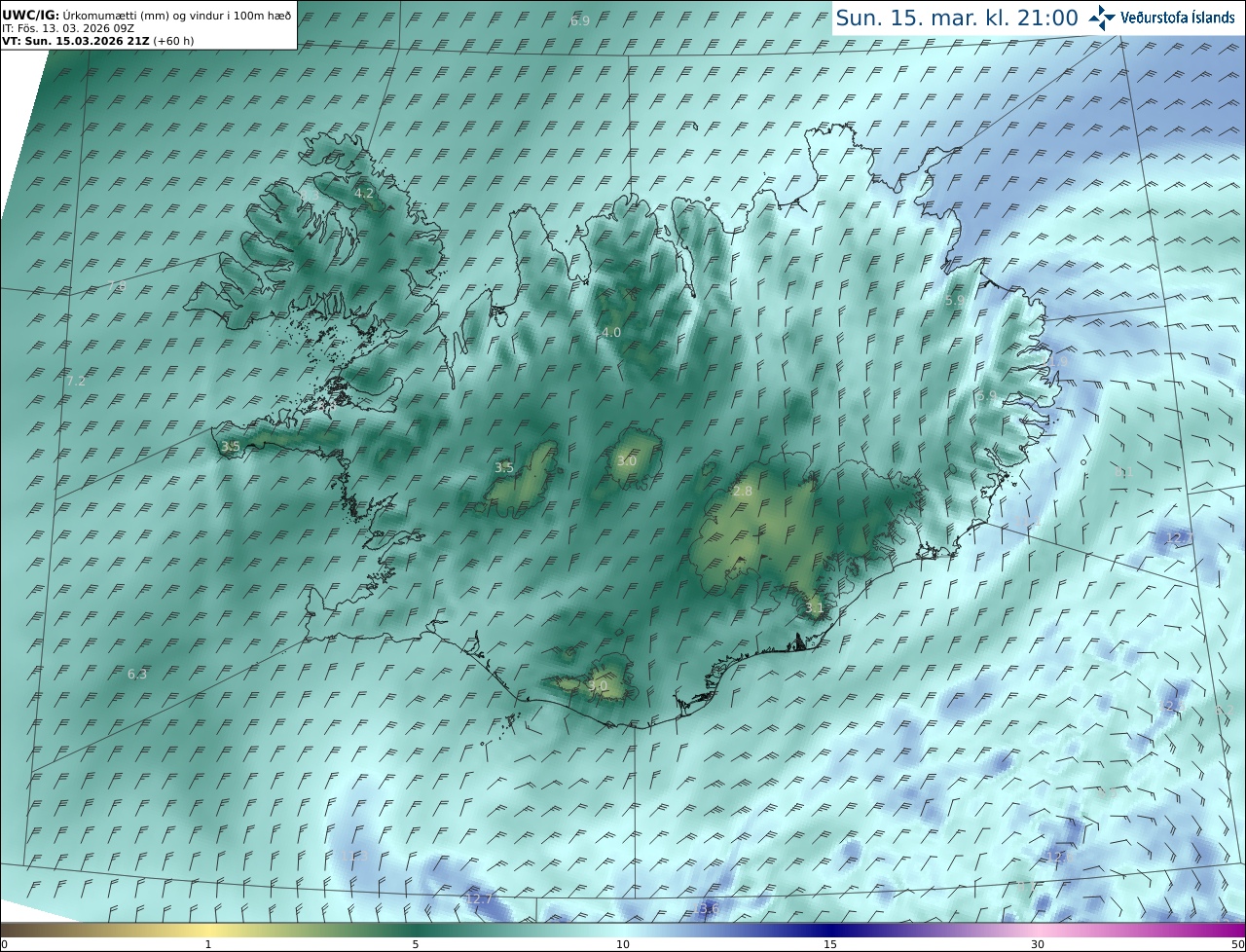The height and width of the screenshot is (952, 1246).
Task: Click the 7.8 value west of the Westfjords
Action: (116, 286)
